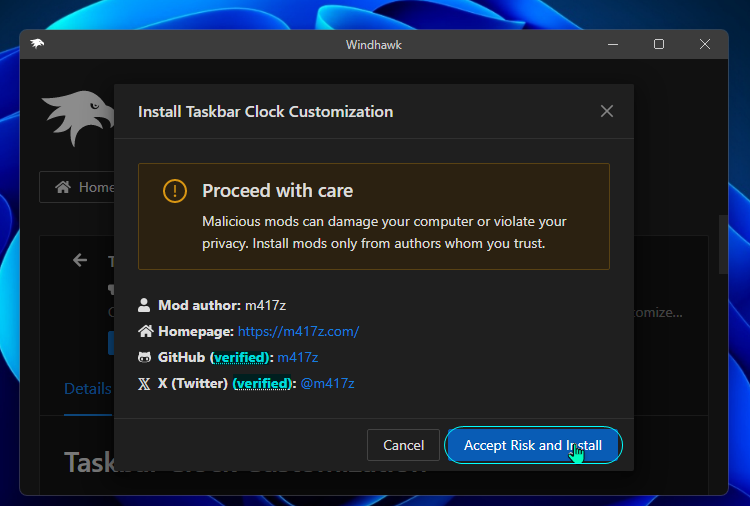Click the 'Install Taskbar Clock Customization' title
The height and width of the screenshot is (506, 750).
click(265, 111)
